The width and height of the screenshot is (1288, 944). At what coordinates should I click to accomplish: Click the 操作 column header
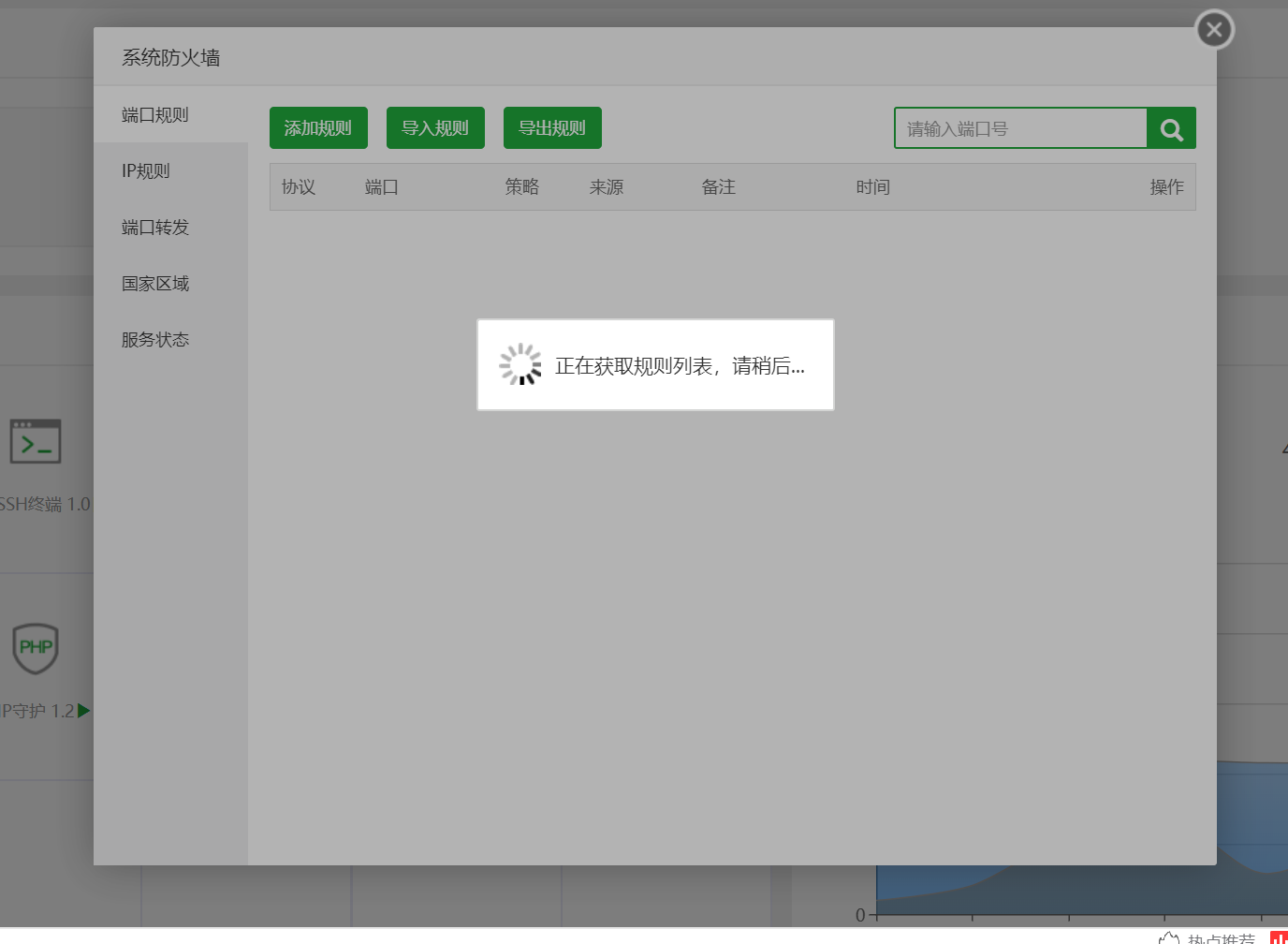click(1167, 187)
